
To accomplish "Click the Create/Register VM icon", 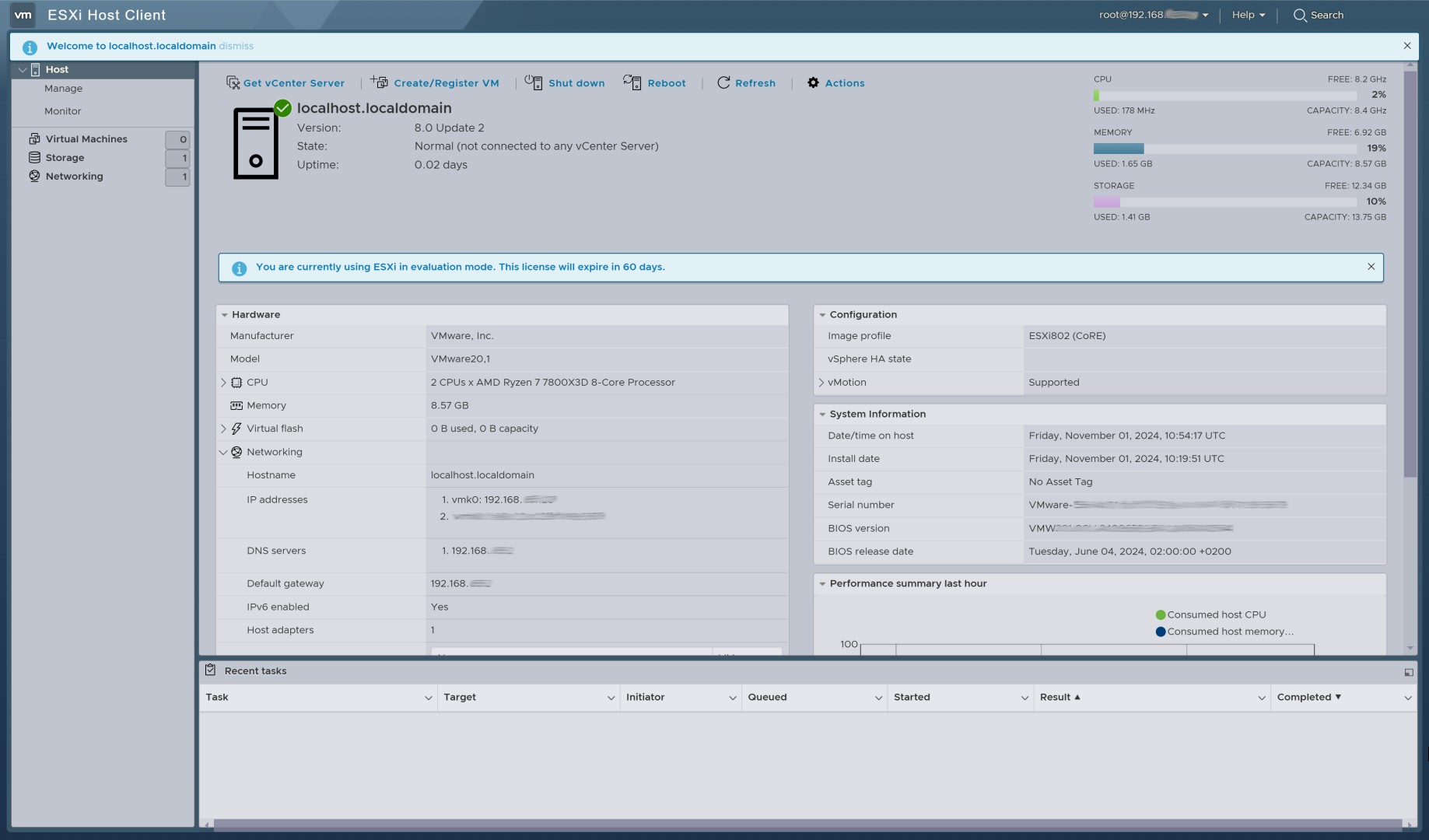I will [x=380, y=82].
